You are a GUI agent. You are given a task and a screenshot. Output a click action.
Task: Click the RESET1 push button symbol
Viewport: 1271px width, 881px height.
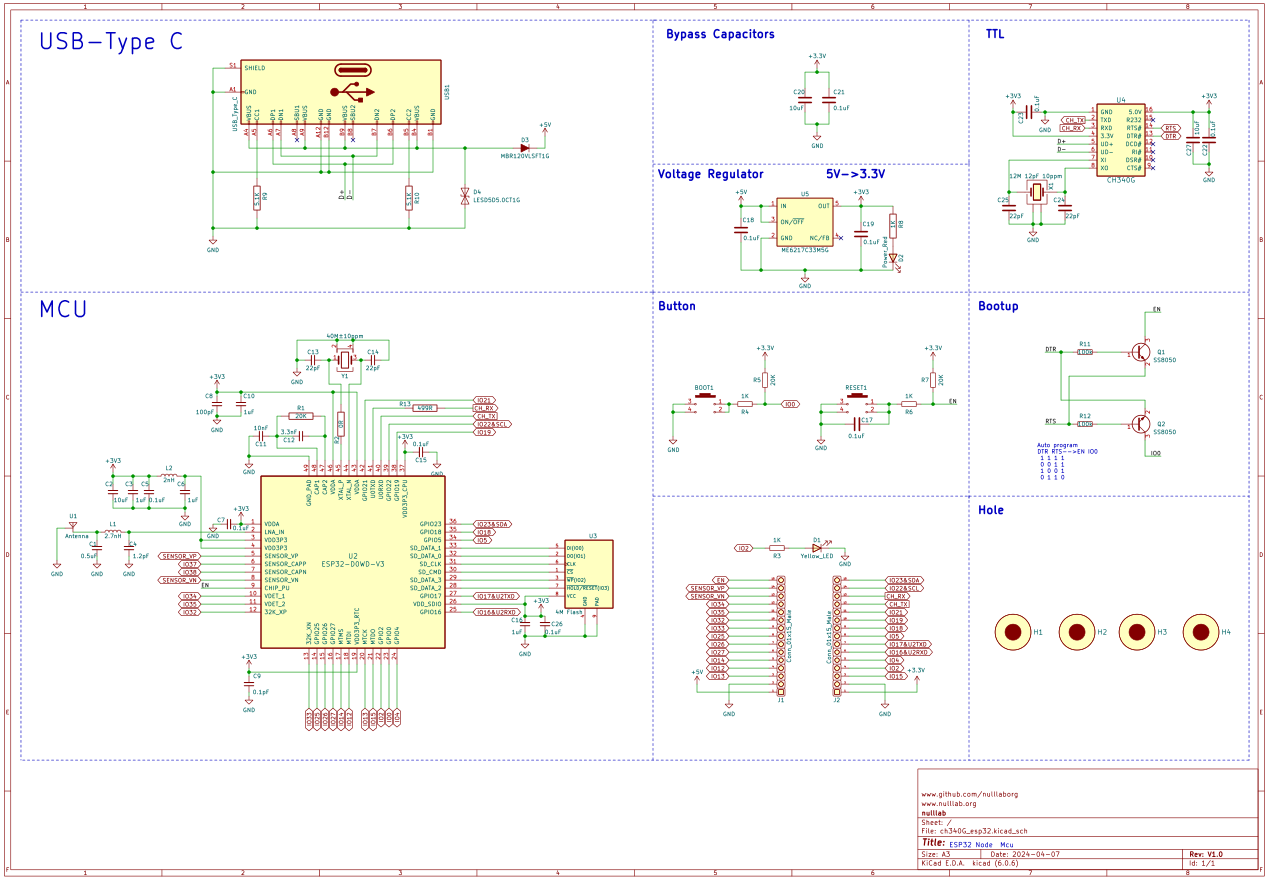point(856,402)
